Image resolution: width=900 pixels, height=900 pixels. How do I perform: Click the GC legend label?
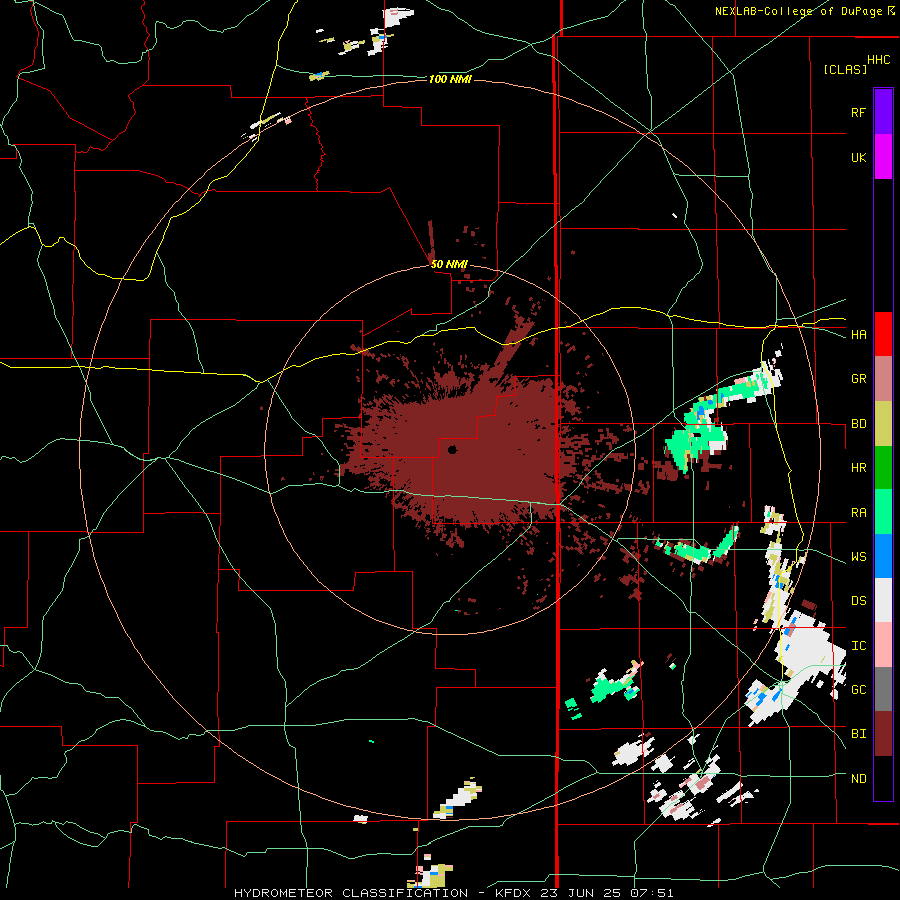[x=858, y=690]
